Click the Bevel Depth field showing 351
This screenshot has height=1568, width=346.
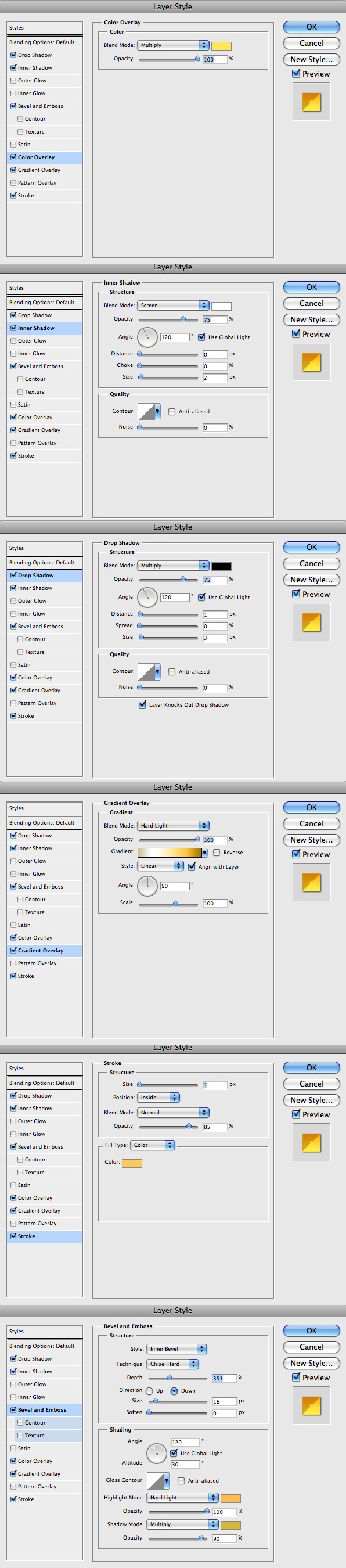tap(225, 1378)
